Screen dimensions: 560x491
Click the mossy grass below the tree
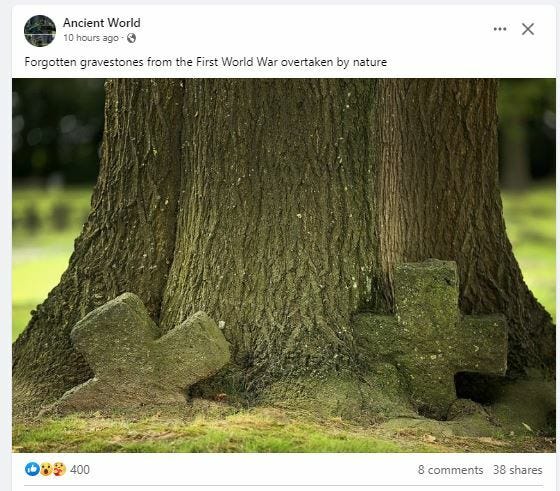coord(250,432)
